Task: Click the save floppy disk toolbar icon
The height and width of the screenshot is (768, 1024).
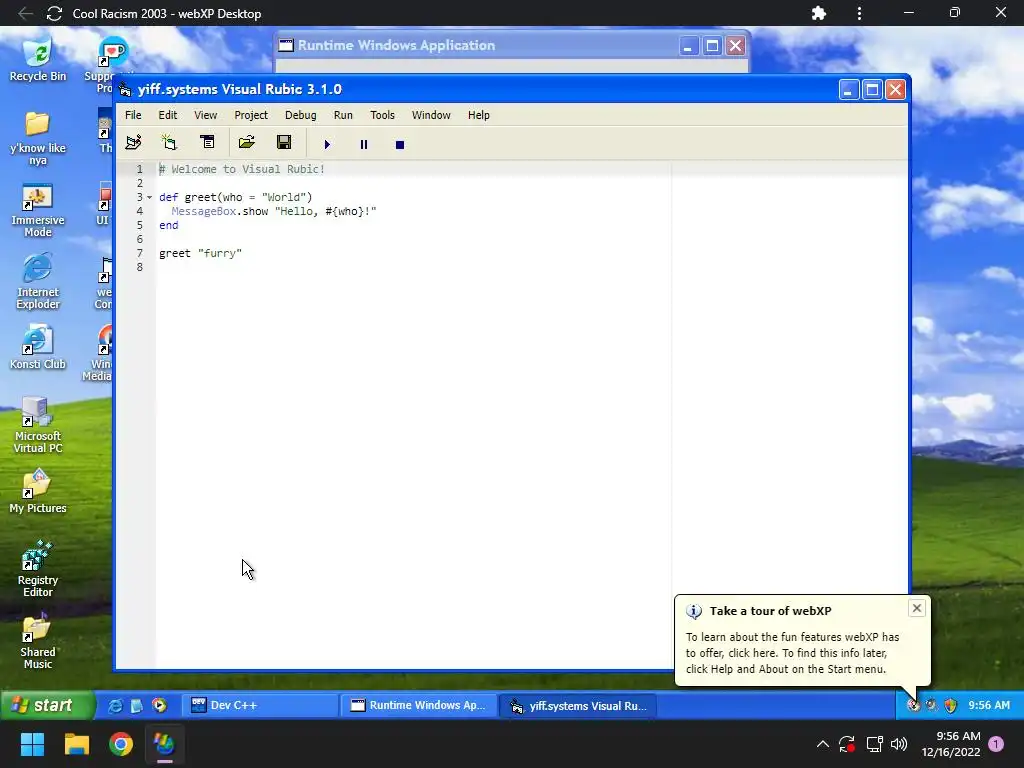Action: [x=284, y=142]
